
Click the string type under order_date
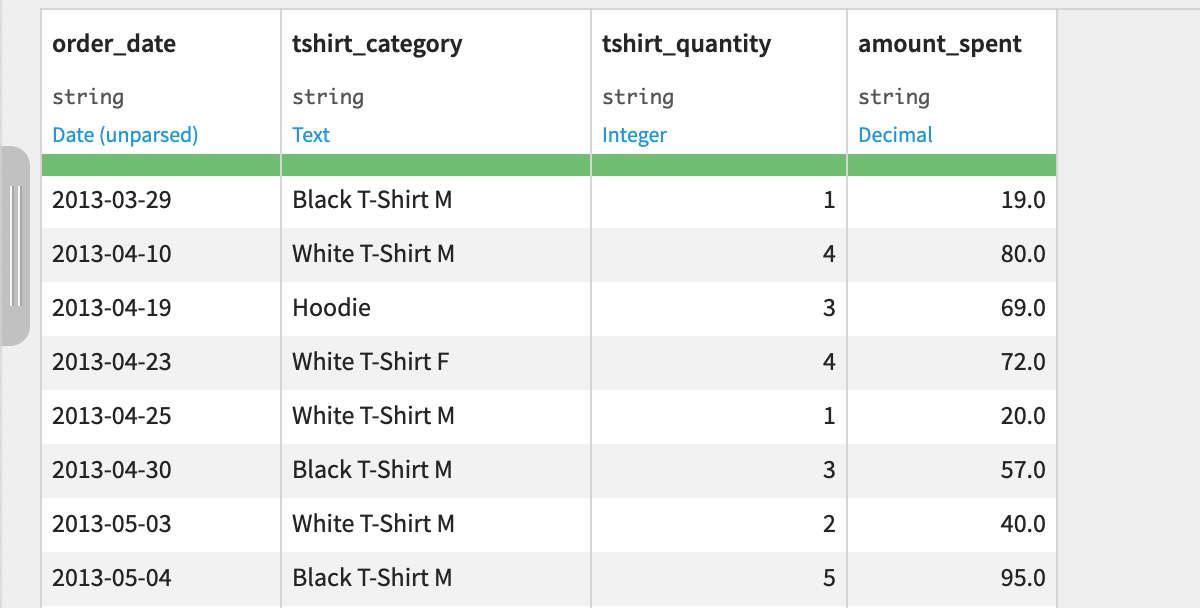[x=88, y=97]
